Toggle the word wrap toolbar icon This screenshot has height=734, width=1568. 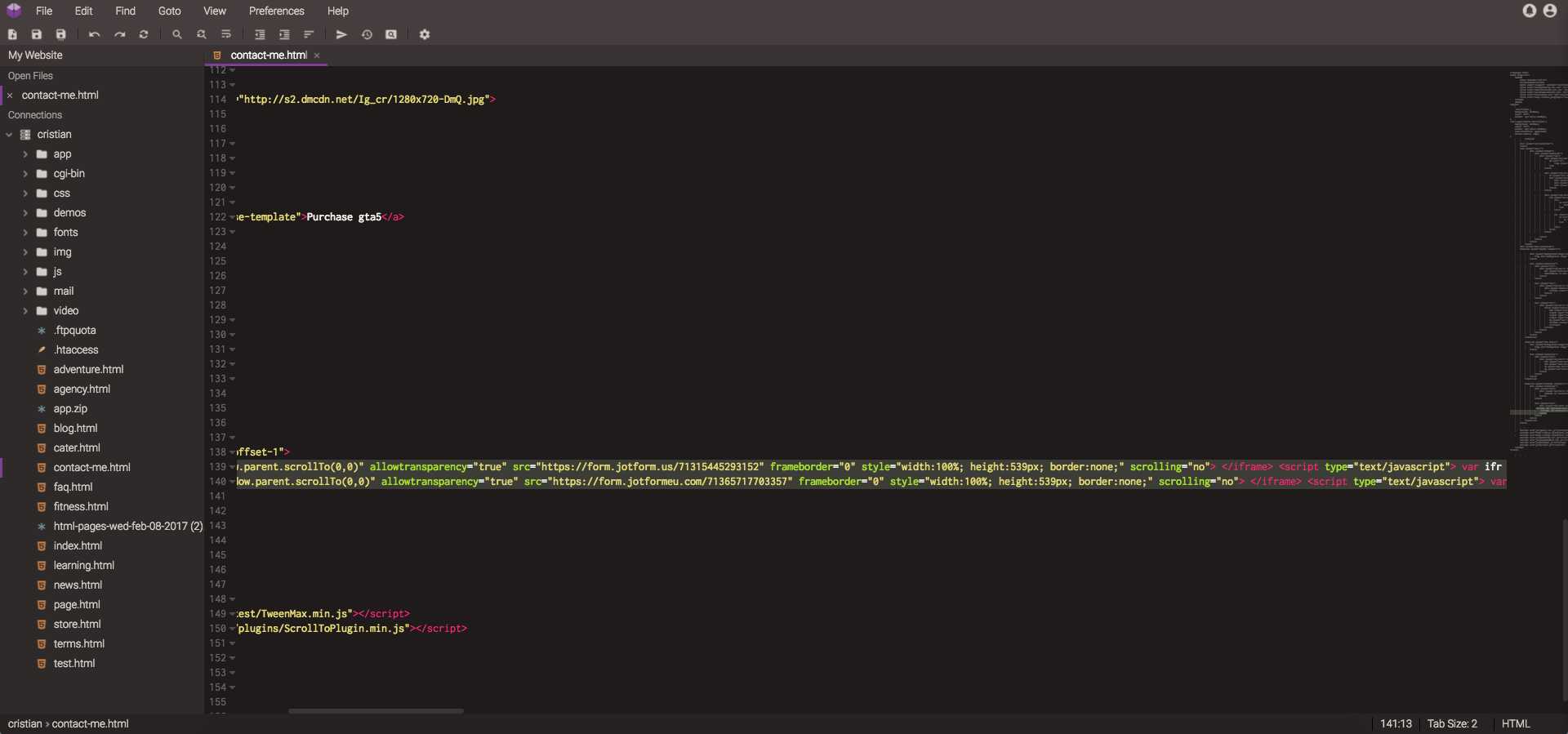pyautogui.click(x=226, y=34)
